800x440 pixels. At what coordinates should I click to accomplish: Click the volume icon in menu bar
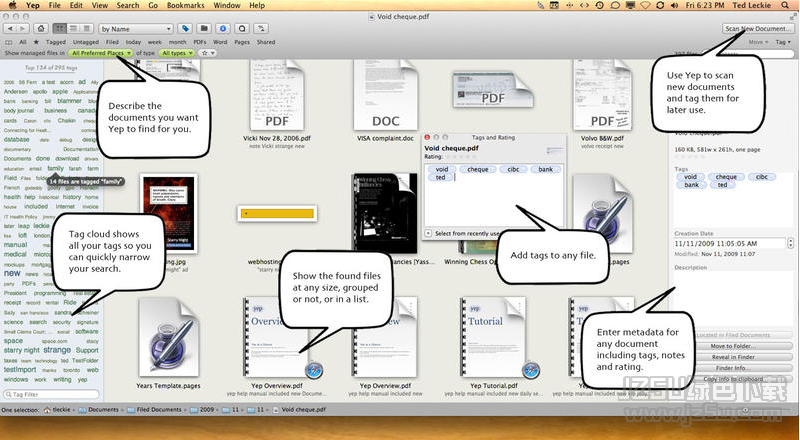point(675,5)
